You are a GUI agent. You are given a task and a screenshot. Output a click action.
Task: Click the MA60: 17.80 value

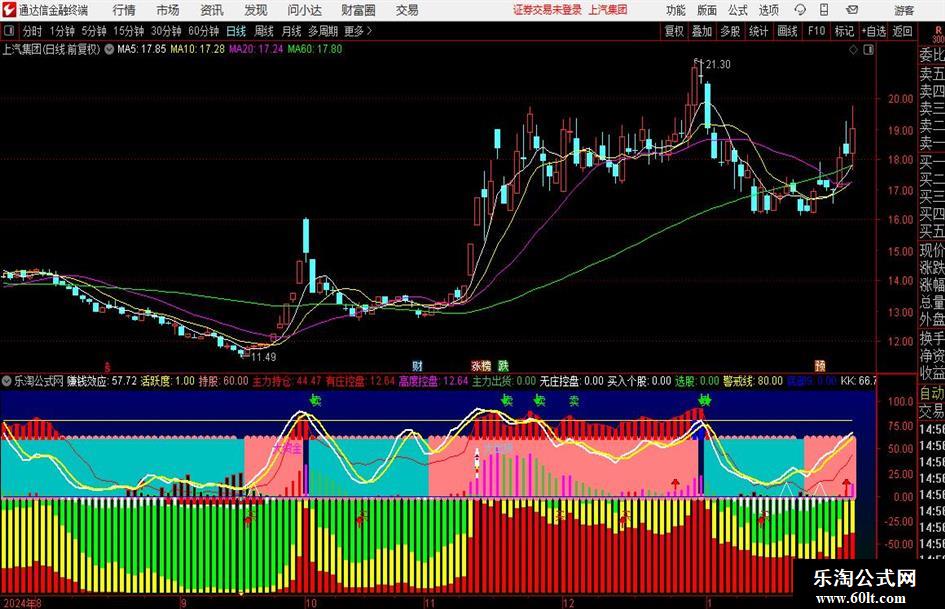(315, 49)
